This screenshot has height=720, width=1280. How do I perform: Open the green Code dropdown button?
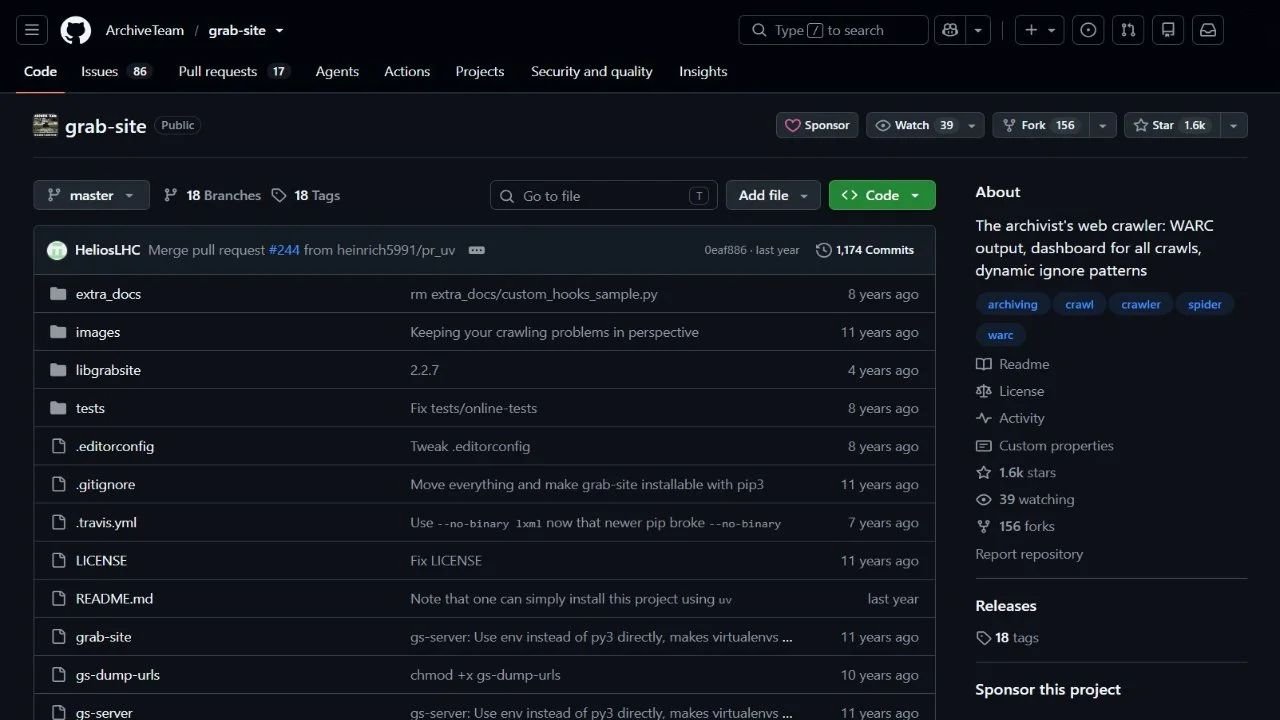(x=882, y=195)
